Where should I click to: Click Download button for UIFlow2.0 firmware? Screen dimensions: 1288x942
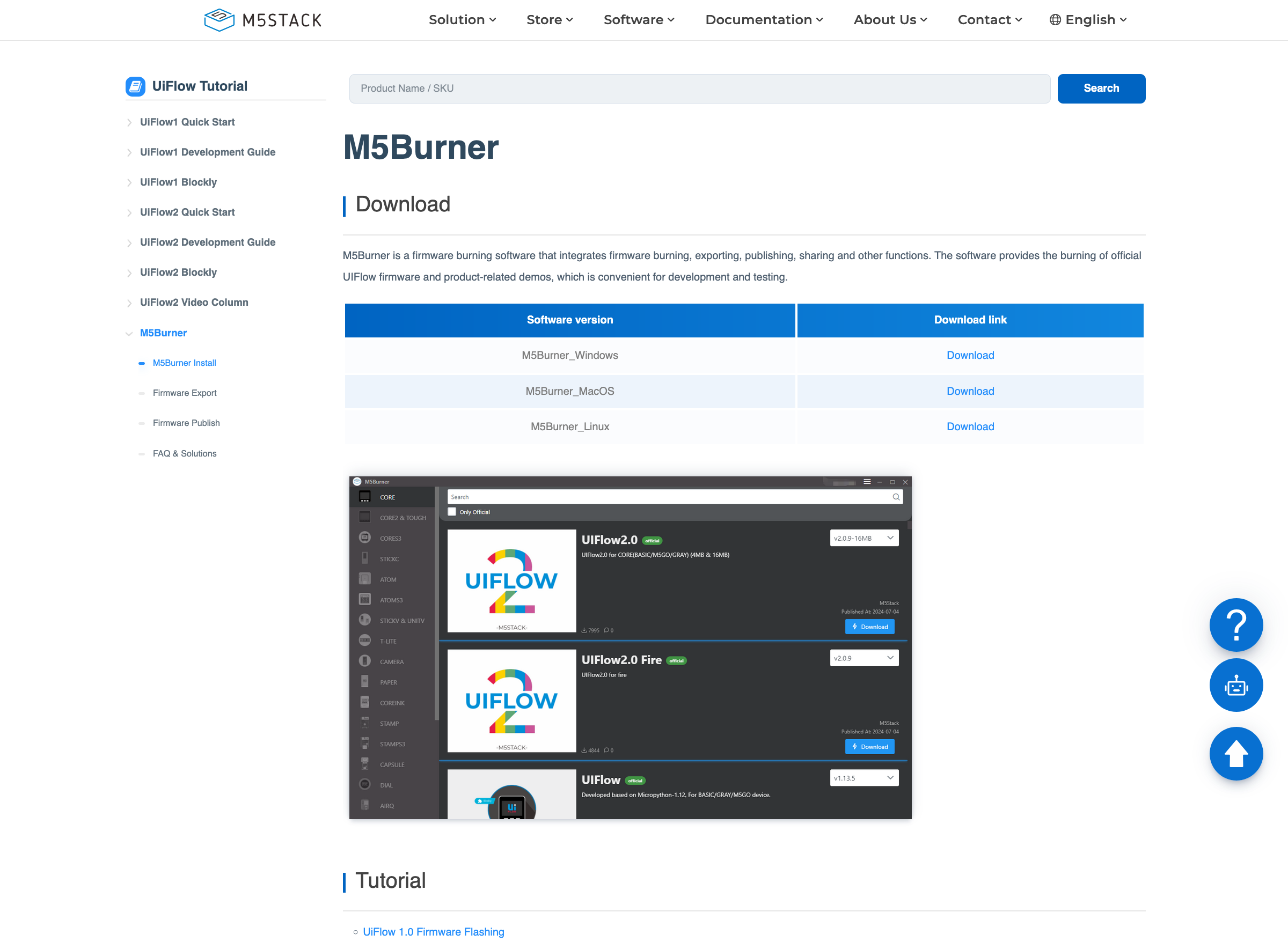pyautogui.click(x=869, y=626)
